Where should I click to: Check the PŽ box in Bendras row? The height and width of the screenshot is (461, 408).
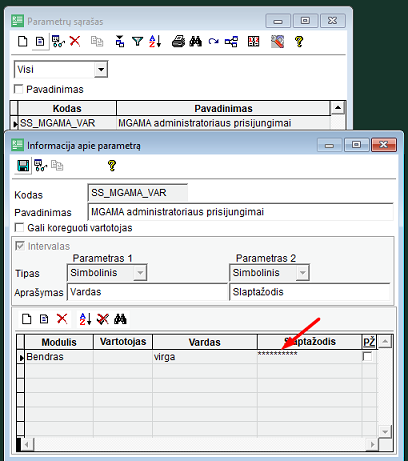coord(367,356)
